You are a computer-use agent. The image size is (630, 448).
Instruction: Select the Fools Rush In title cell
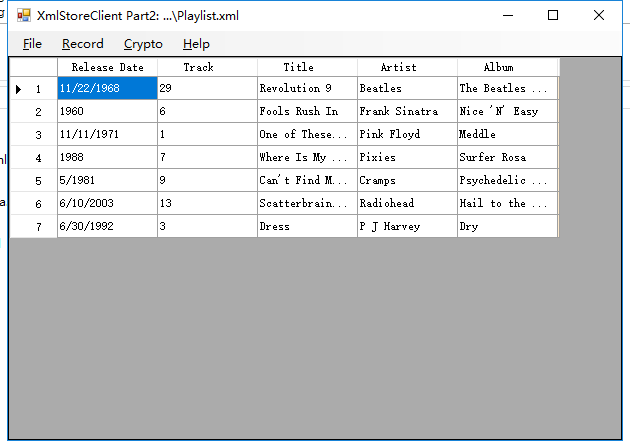[307, 111]
